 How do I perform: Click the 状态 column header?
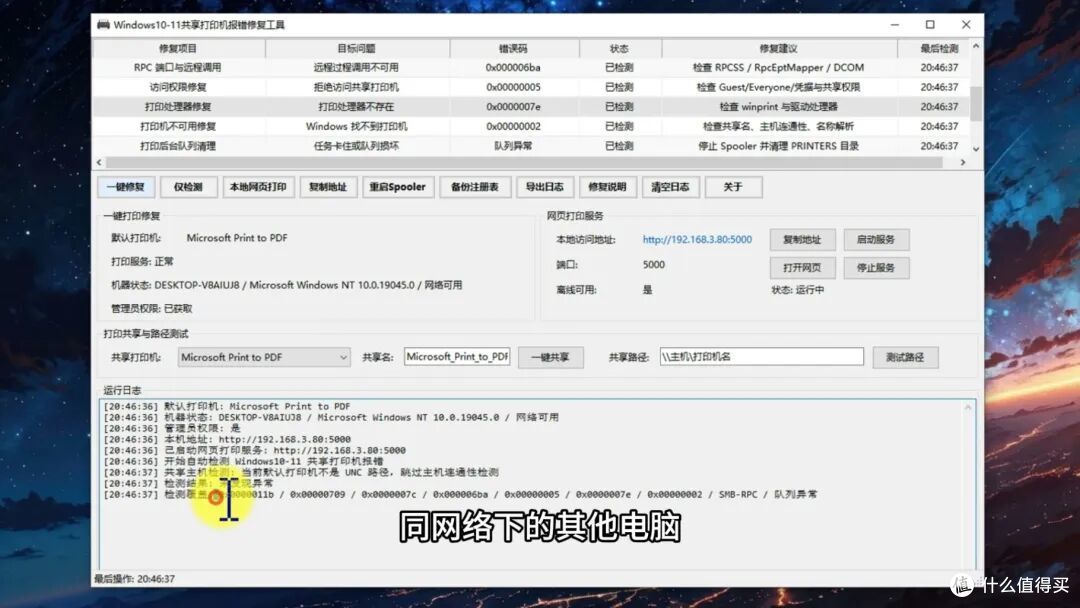tap(620, 48)
